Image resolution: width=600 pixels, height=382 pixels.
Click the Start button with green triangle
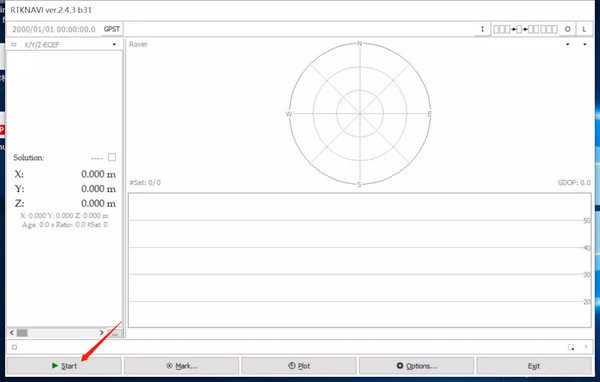(x=64, y=366)
